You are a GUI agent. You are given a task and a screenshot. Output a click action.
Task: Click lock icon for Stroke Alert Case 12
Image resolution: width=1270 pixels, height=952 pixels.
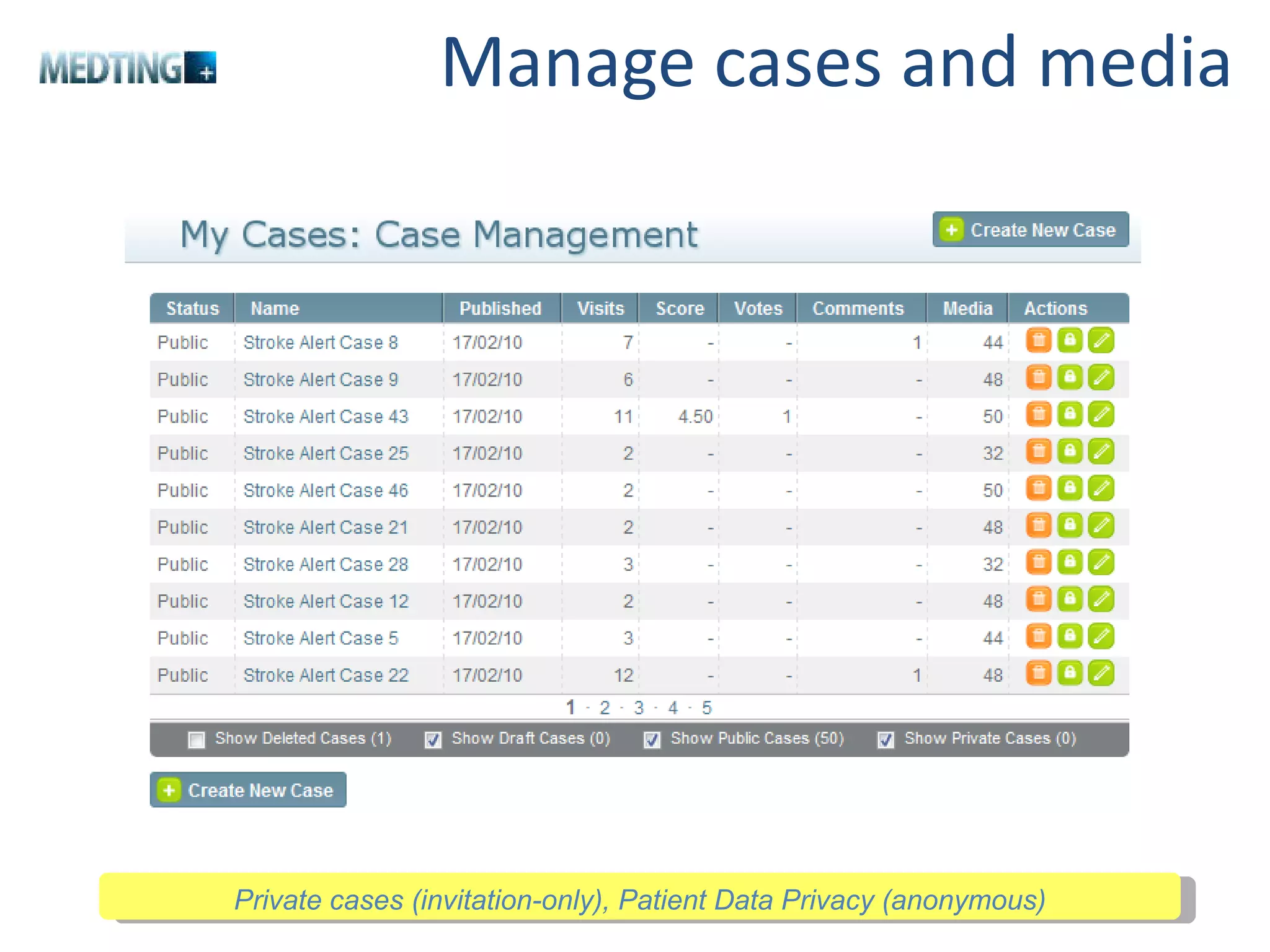click(1070, 599)
